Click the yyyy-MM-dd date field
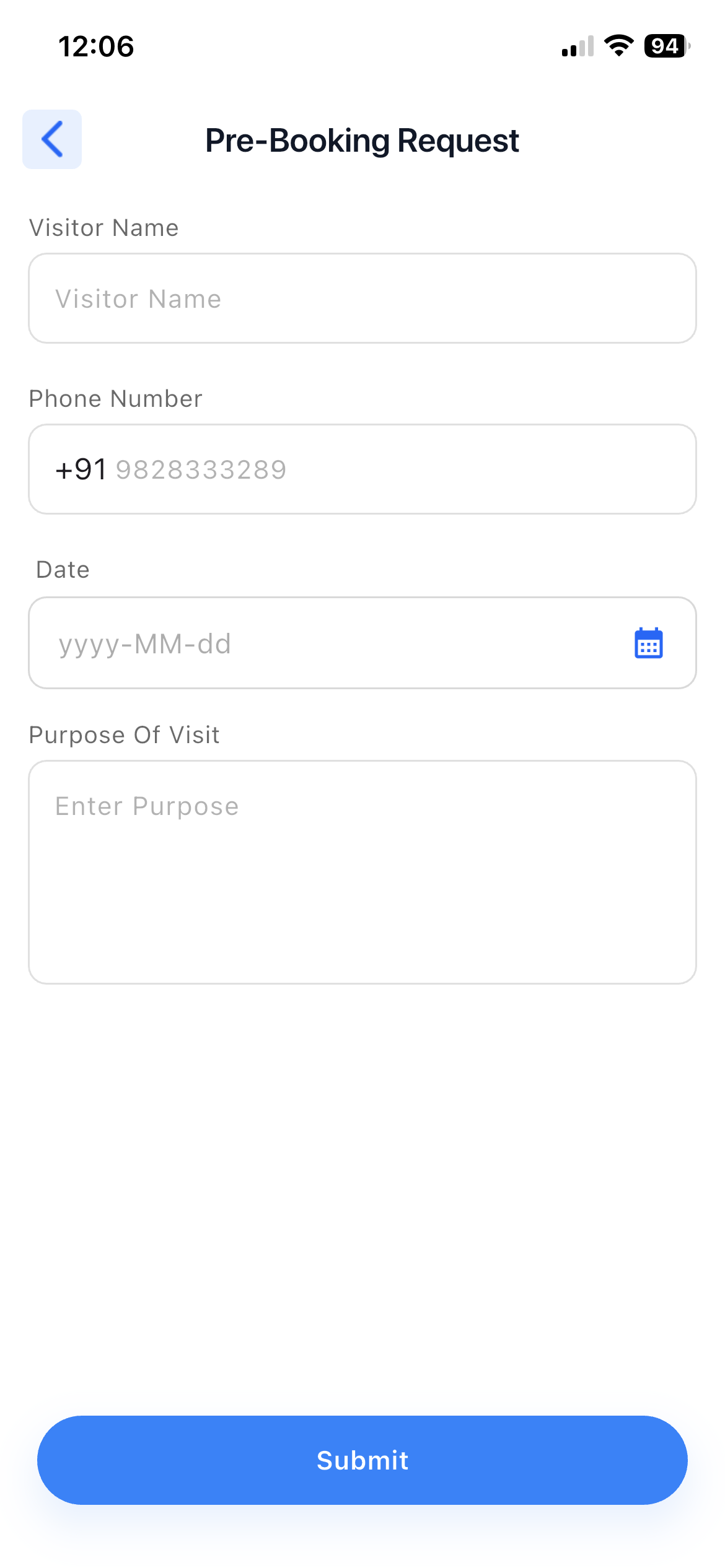725x1568 pixels. point(310,644)
